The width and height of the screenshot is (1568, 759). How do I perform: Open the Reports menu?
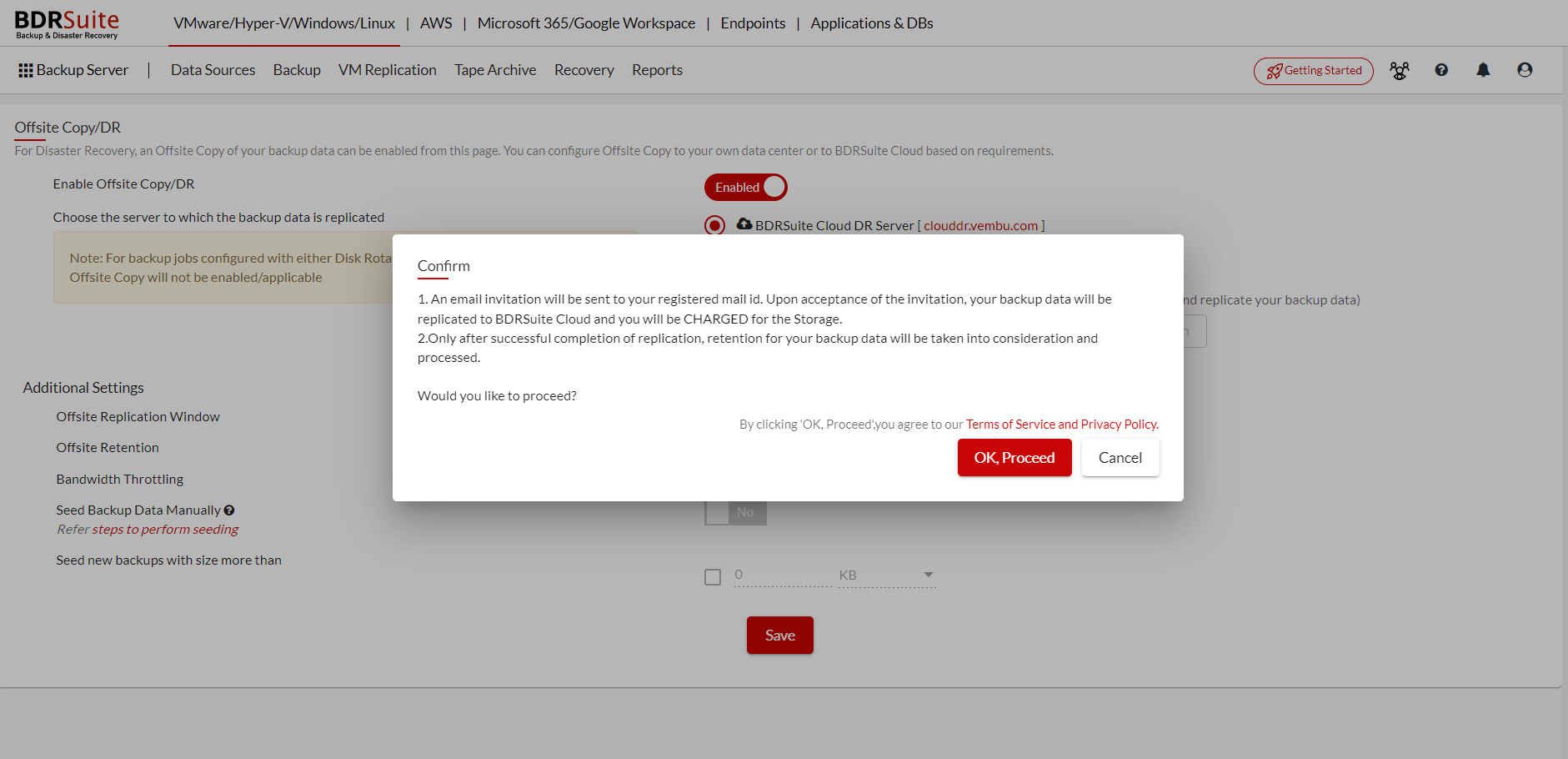657,70
